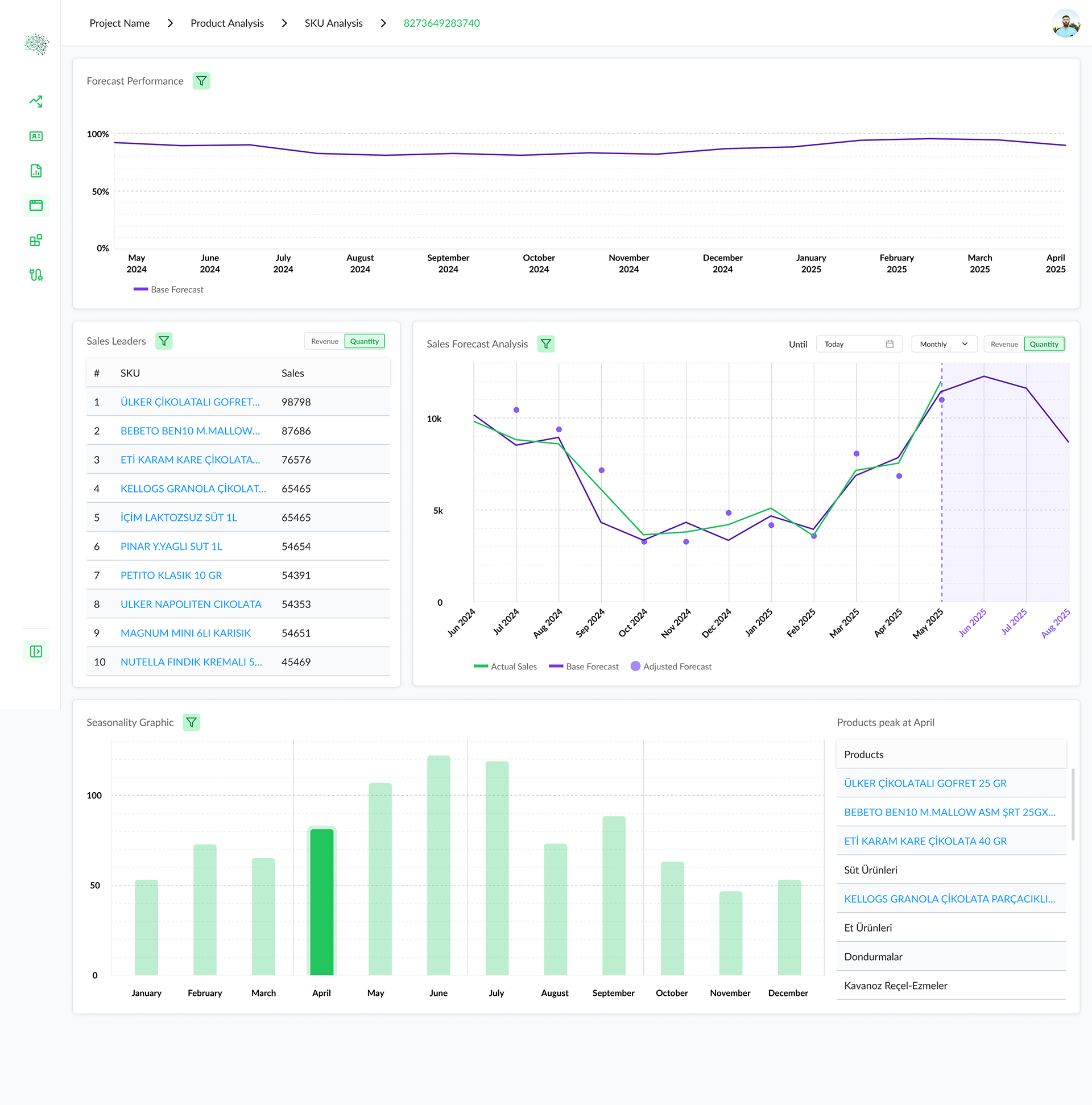
Task: Open the Forecast Performance filter icon
Action: click(201, 81)
